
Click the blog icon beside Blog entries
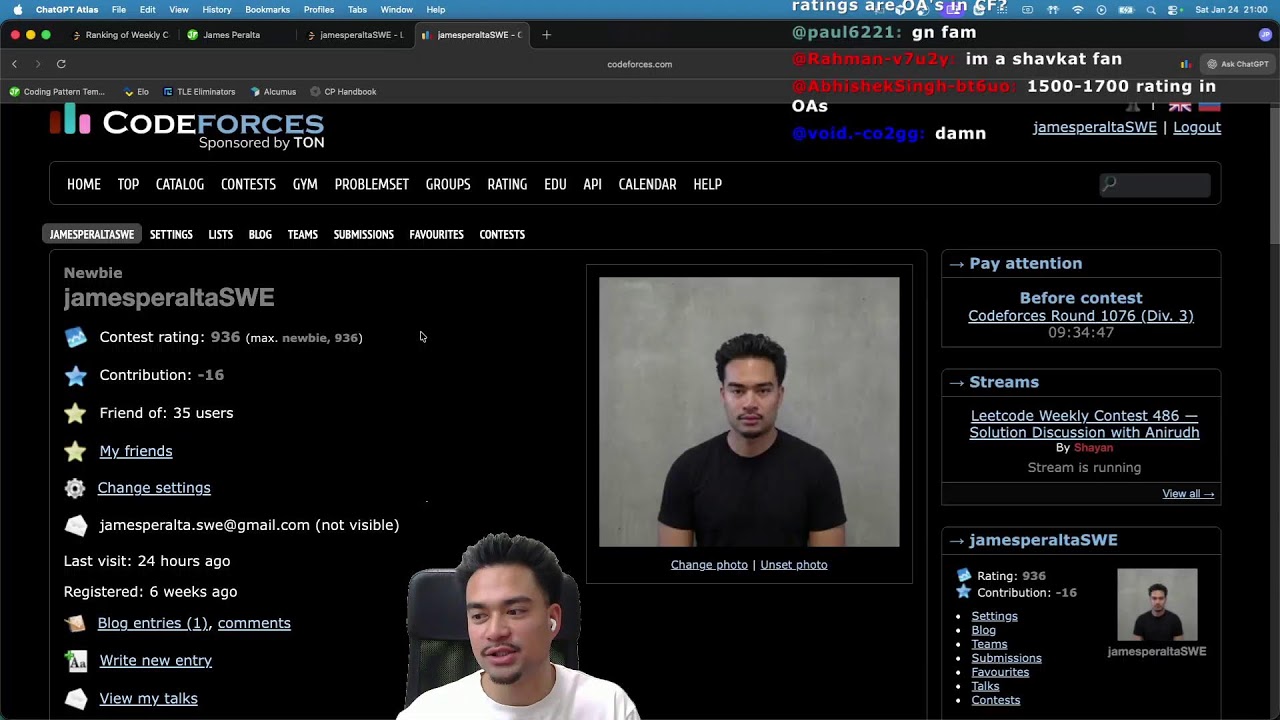[x=75, y=624]
